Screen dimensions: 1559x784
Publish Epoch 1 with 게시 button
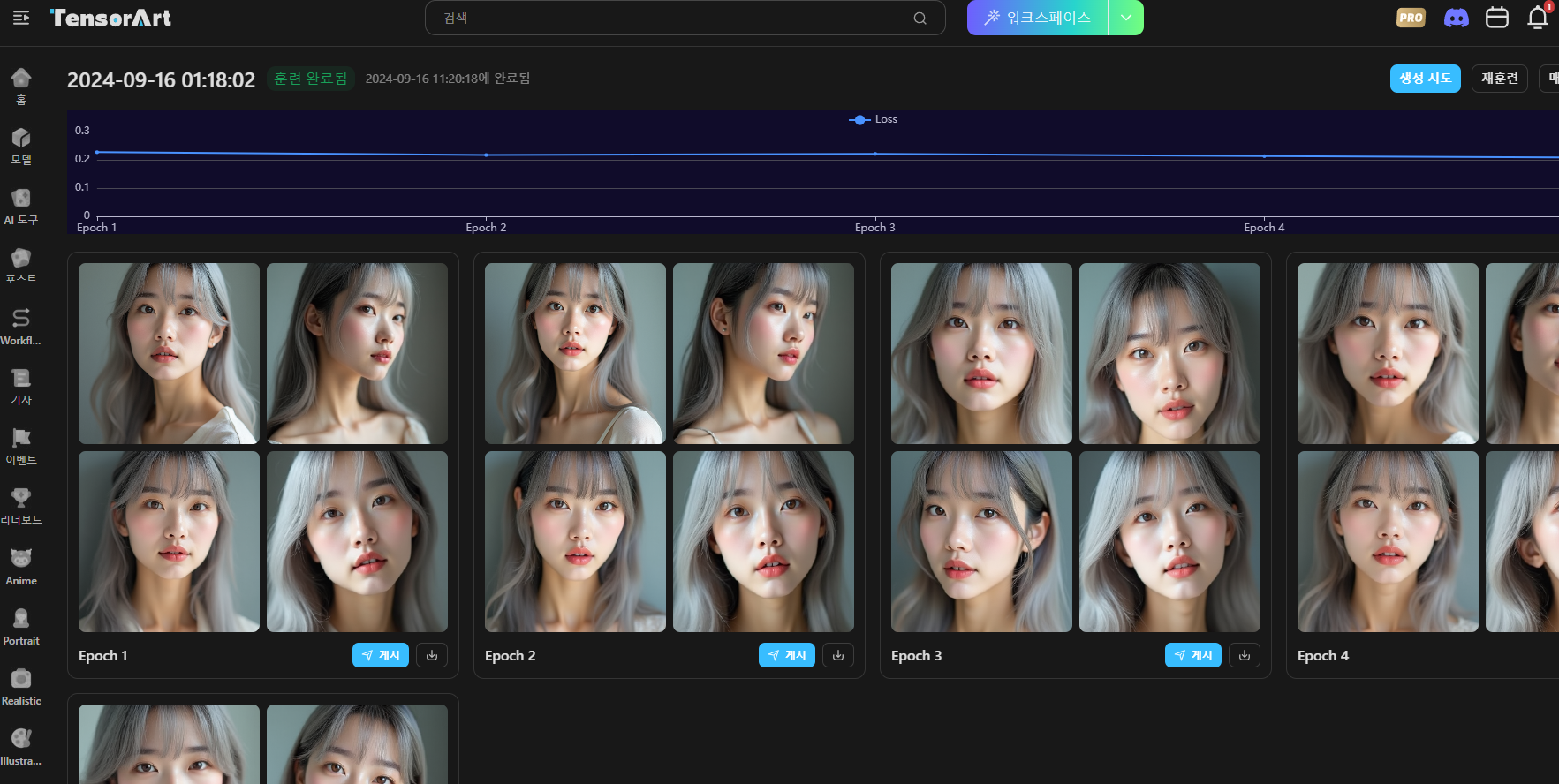coord(381,655)
